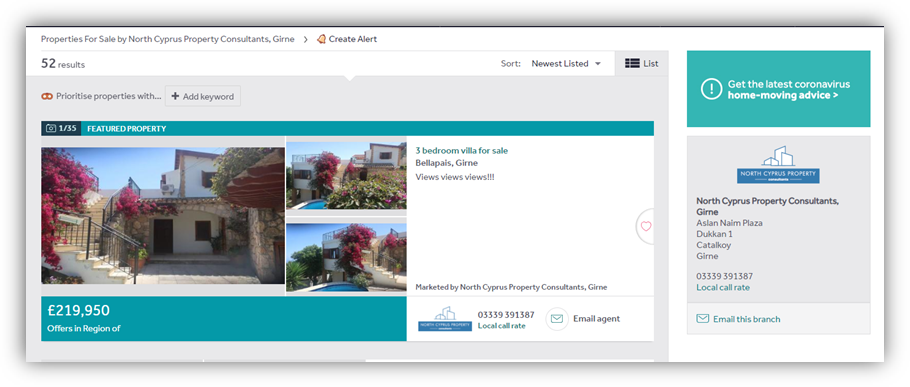
Task: Click the Add keyword button
Action: pyautogui.click(x=203, y=96)
